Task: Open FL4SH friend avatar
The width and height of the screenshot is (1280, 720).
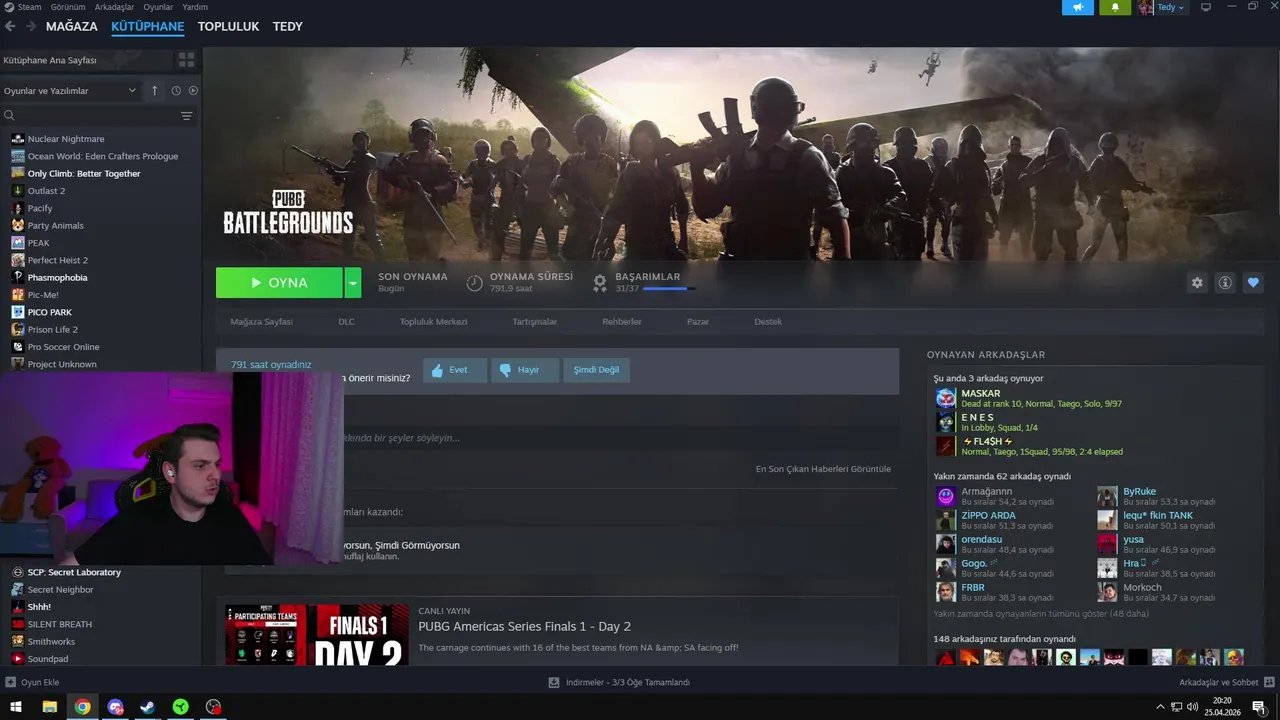Action: click(946, 446)
